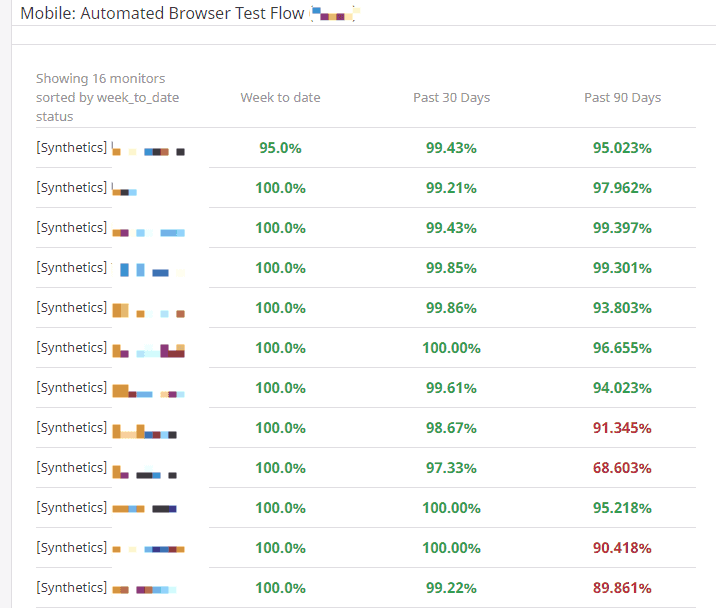Click the 97.33% Past 30 Days value
Viewport: 716px width, 608px height.
[x=451, y=468]
